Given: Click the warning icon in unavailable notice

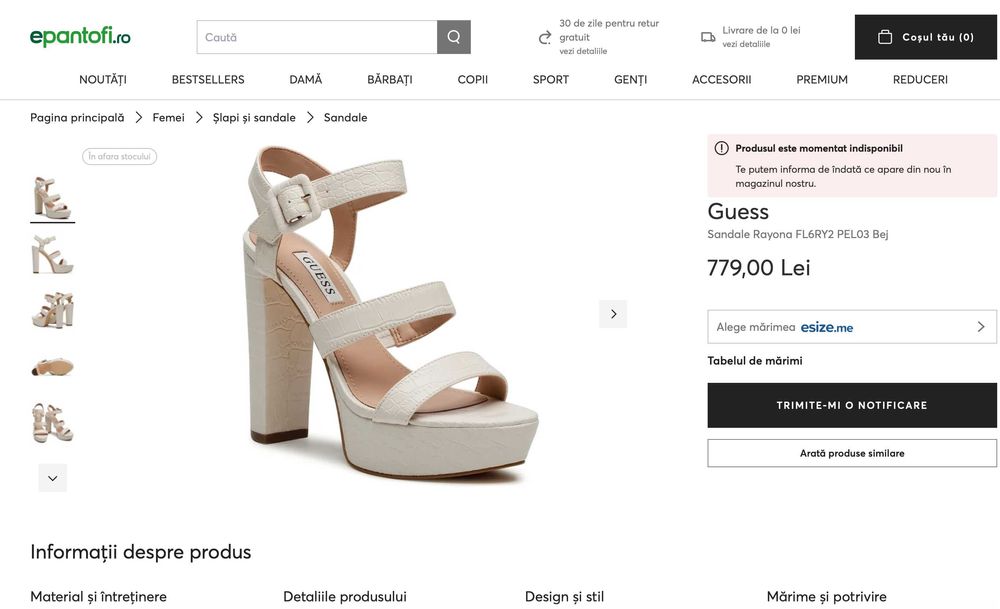Looking at the screenshot, I should tap(721, 148).
